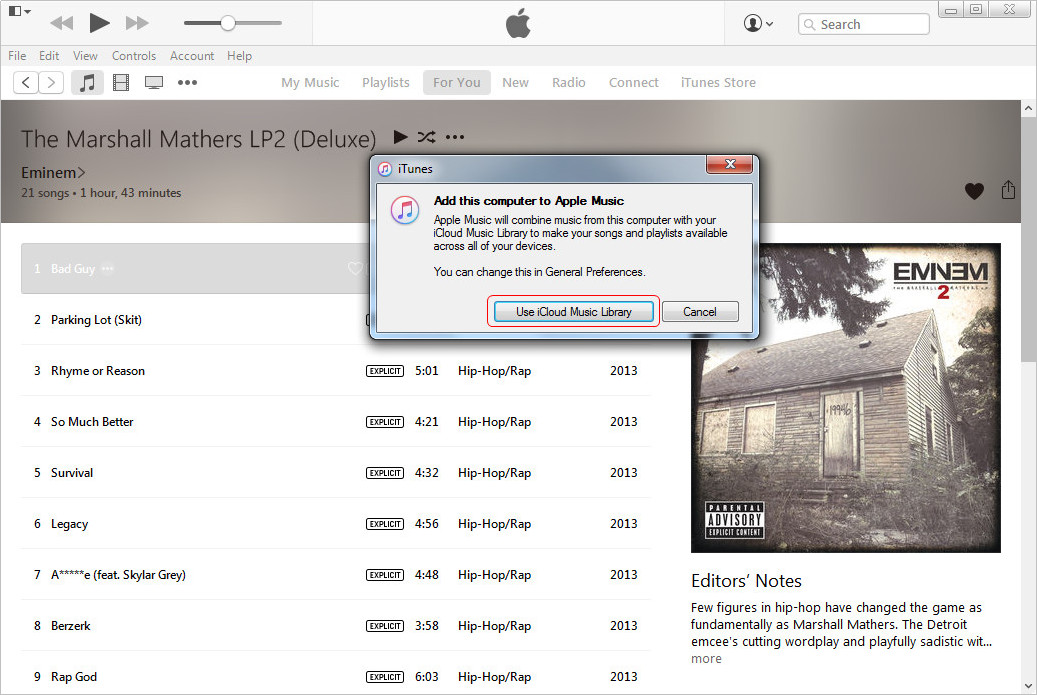Go forward with the navigation arrow
1037x695 pixels.
[51, 83]
